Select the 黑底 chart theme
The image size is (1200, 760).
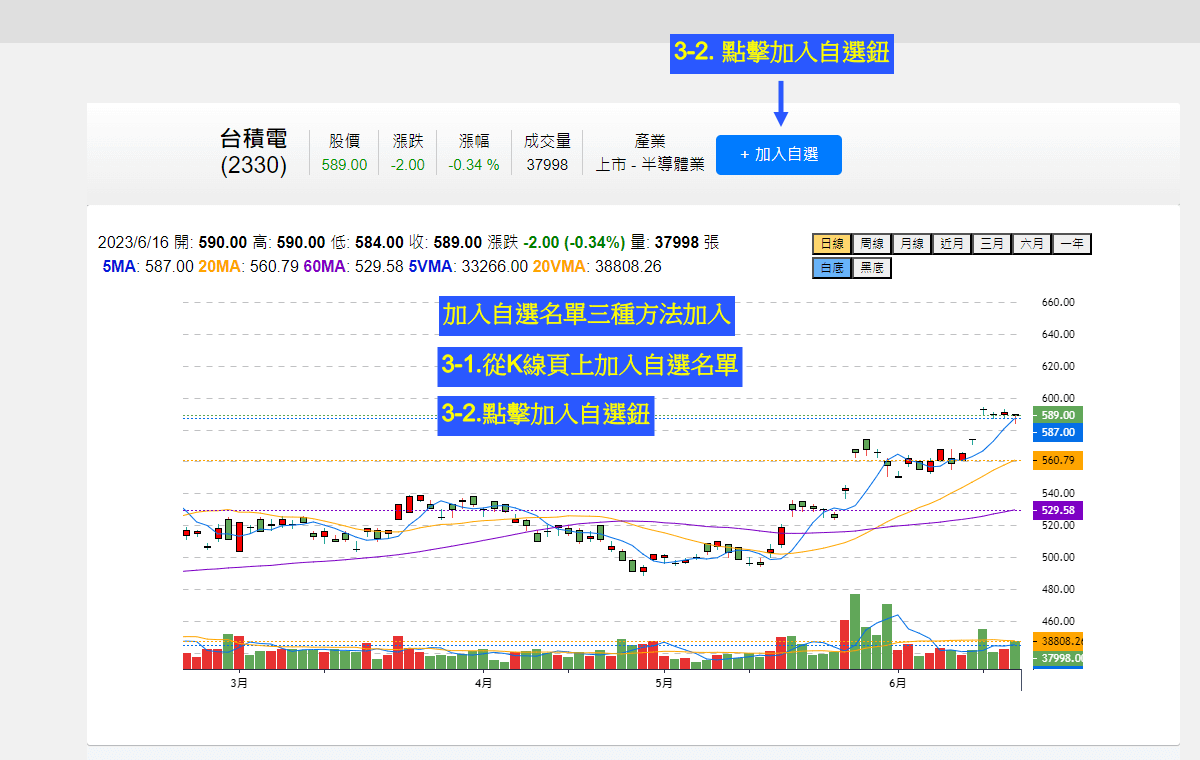871,268
